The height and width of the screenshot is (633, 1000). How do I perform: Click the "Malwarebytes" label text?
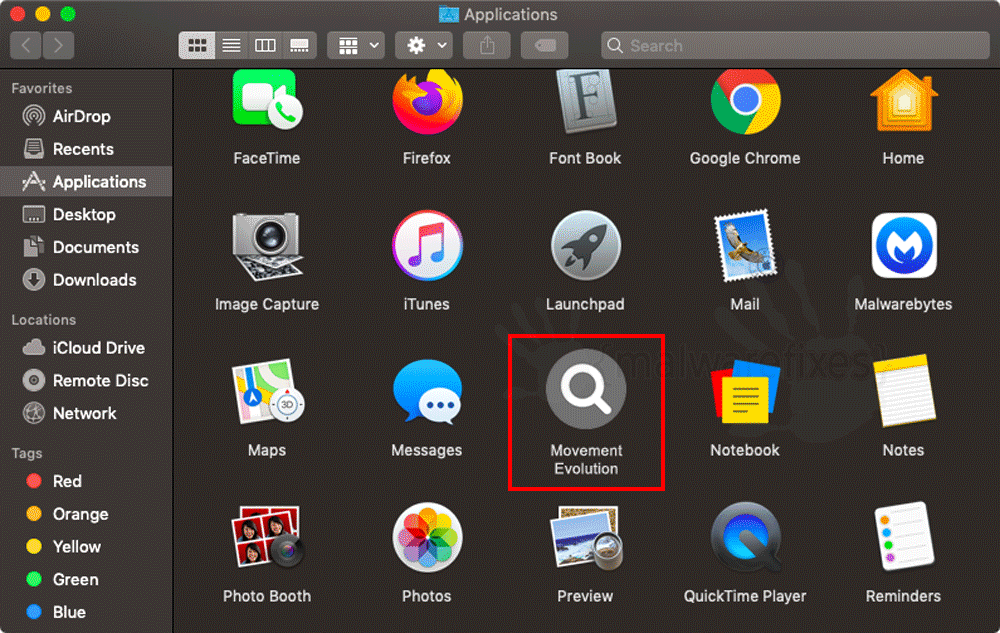[x=904, y=304]
